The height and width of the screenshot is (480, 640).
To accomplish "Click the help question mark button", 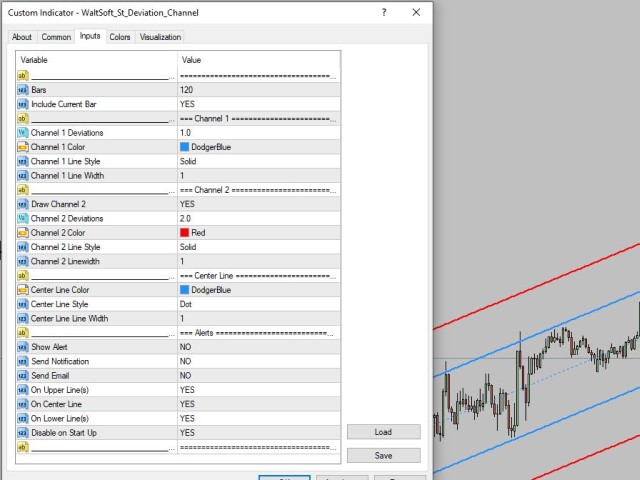I will point(384,13).
